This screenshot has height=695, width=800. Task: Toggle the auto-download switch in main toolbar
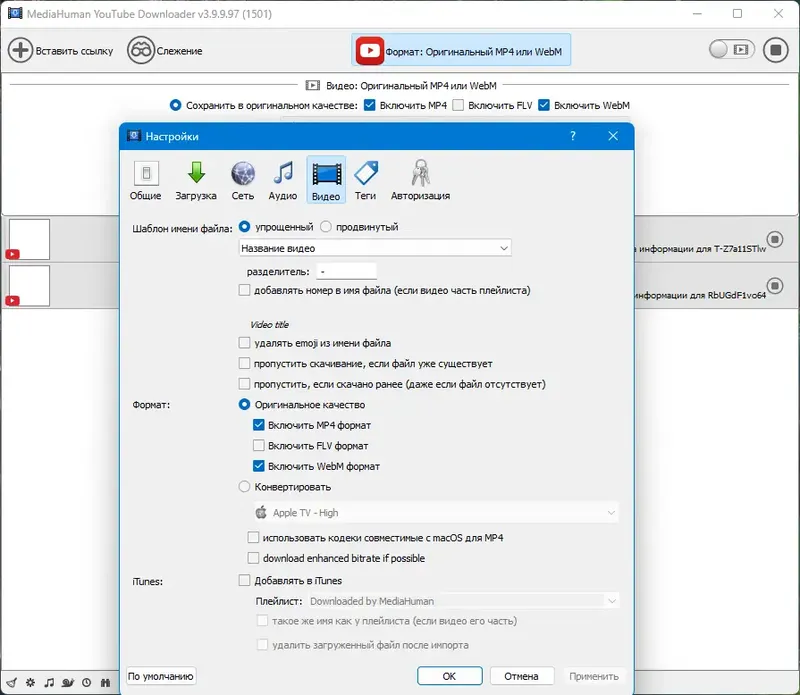pos(732,49)
